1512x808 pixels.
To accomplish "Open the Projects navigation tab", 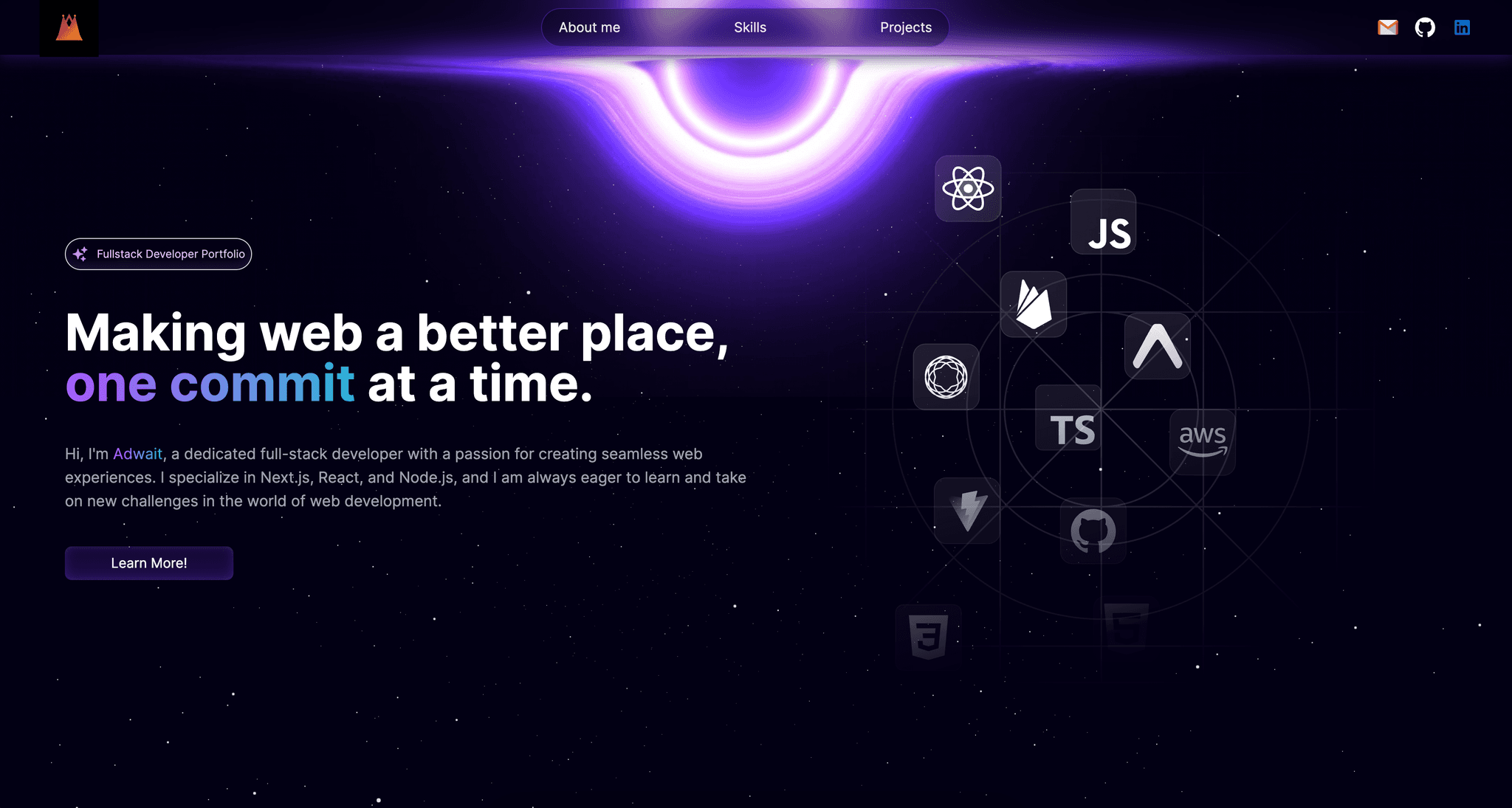I will [905, 27].
